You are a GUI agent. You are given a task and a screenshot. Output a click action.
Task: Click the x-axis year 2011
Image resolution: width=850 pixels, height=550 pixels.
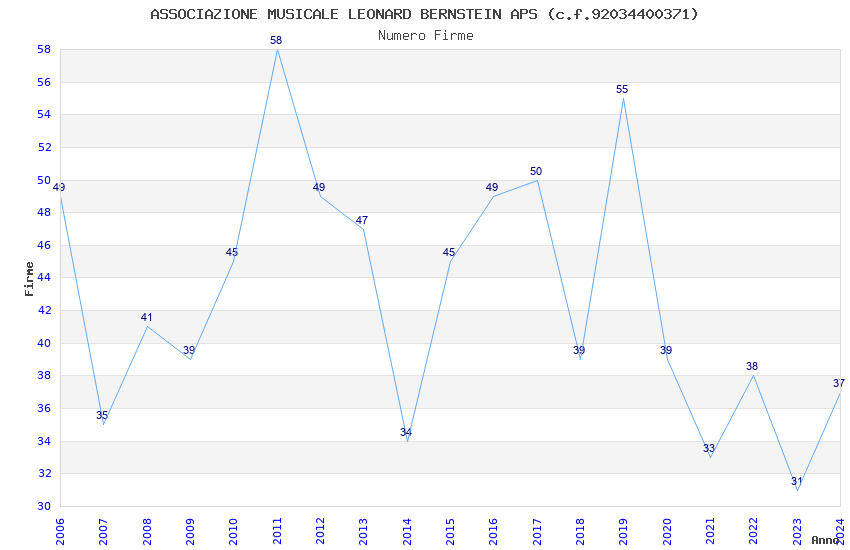pyautogui.click(x=277, y=531)
